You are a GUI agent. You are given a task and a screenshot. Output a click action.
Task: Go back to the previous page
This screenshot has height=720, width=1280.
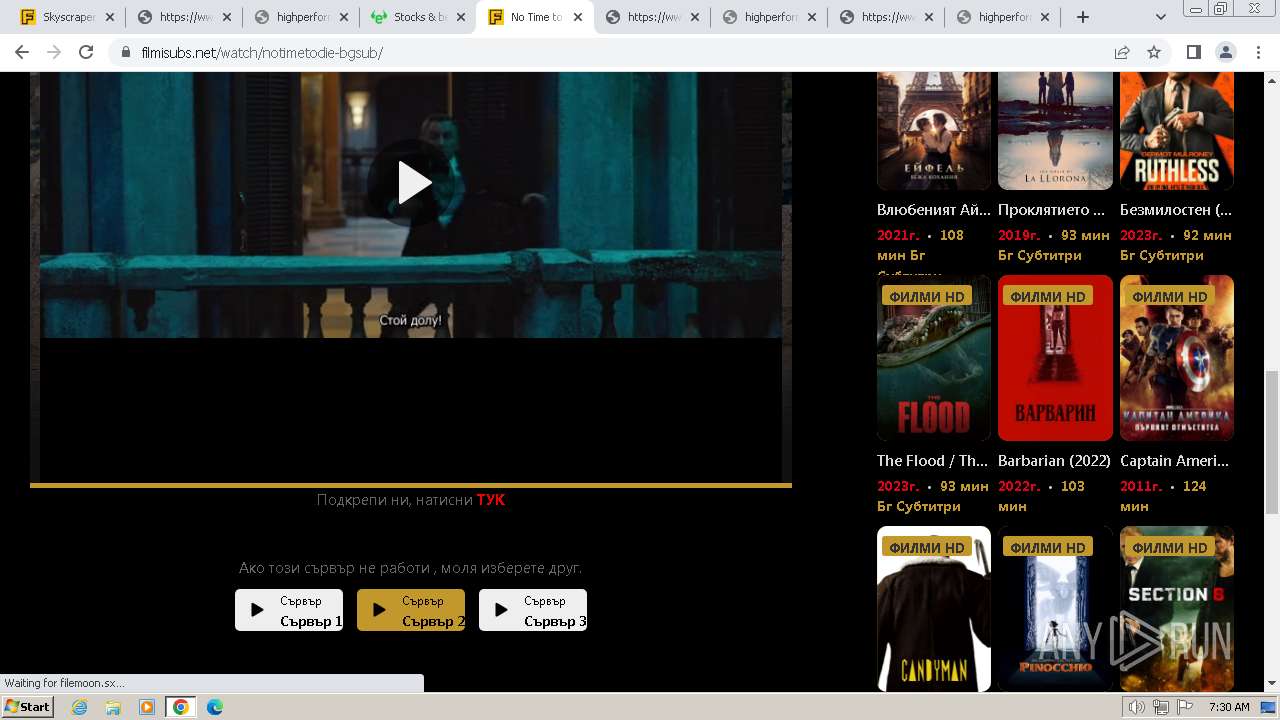coord(22,52)
